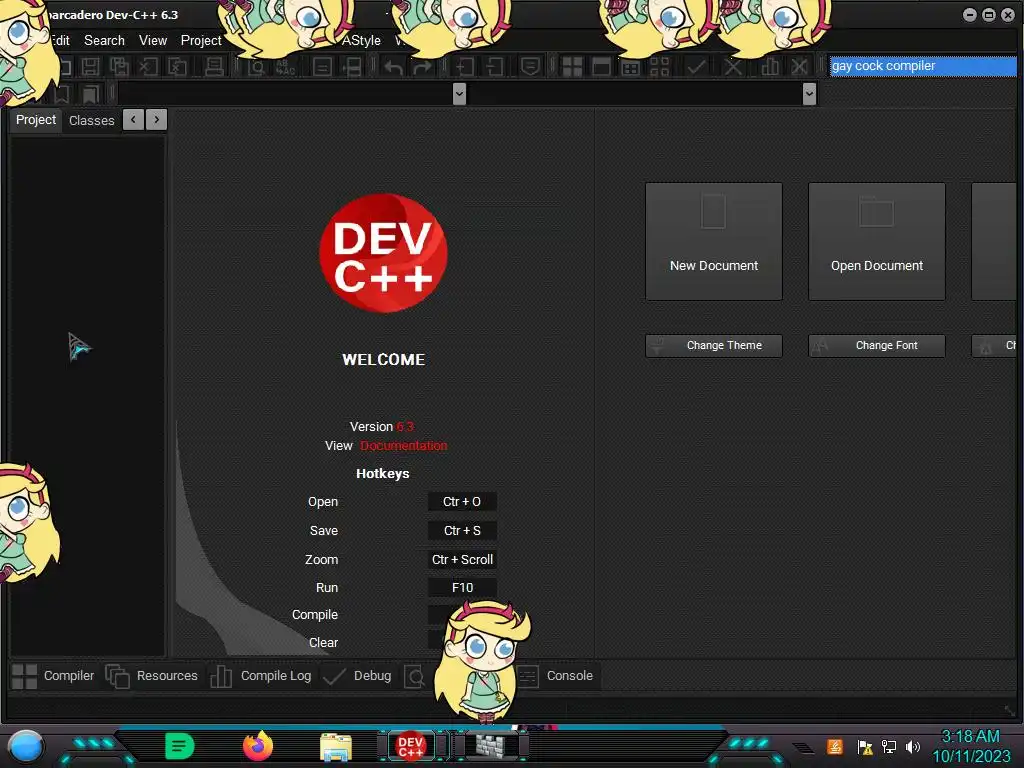Click the Unindent toolbar icon
This screenshot has height=768, width=1024.
coord(494,66)
